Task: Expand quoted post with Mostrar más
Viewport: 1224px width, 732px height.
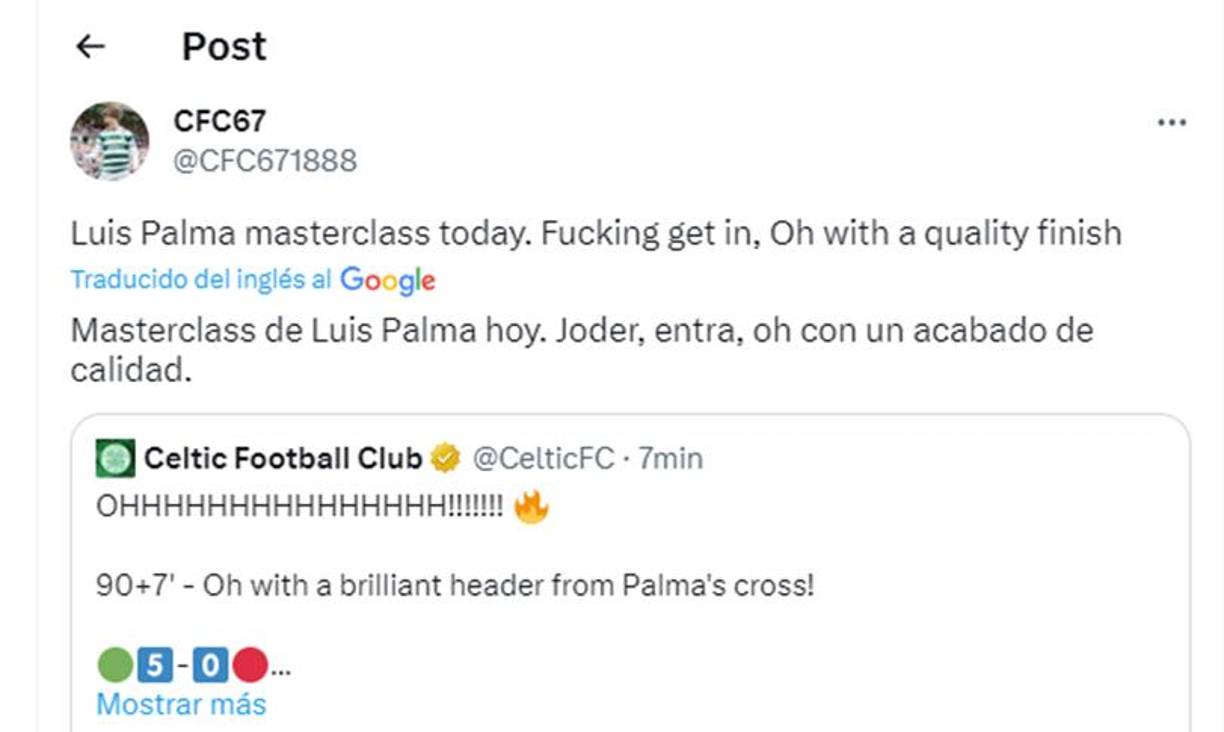Action: 181,704
